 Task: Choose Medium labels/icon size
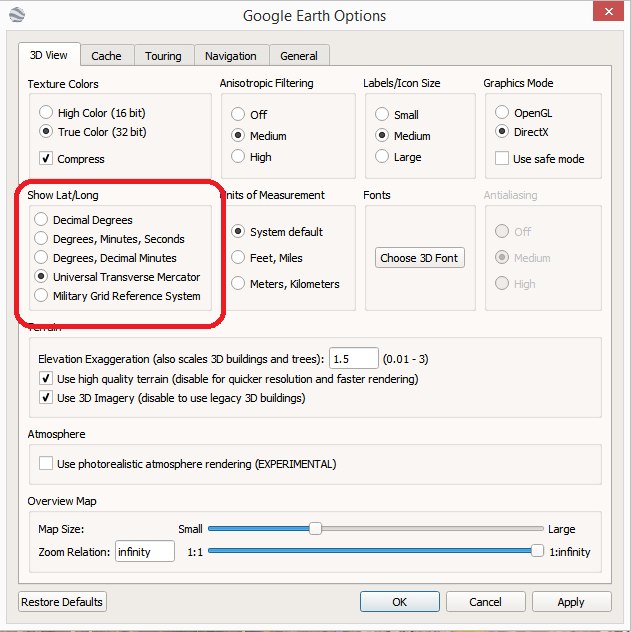pos(382,135)
